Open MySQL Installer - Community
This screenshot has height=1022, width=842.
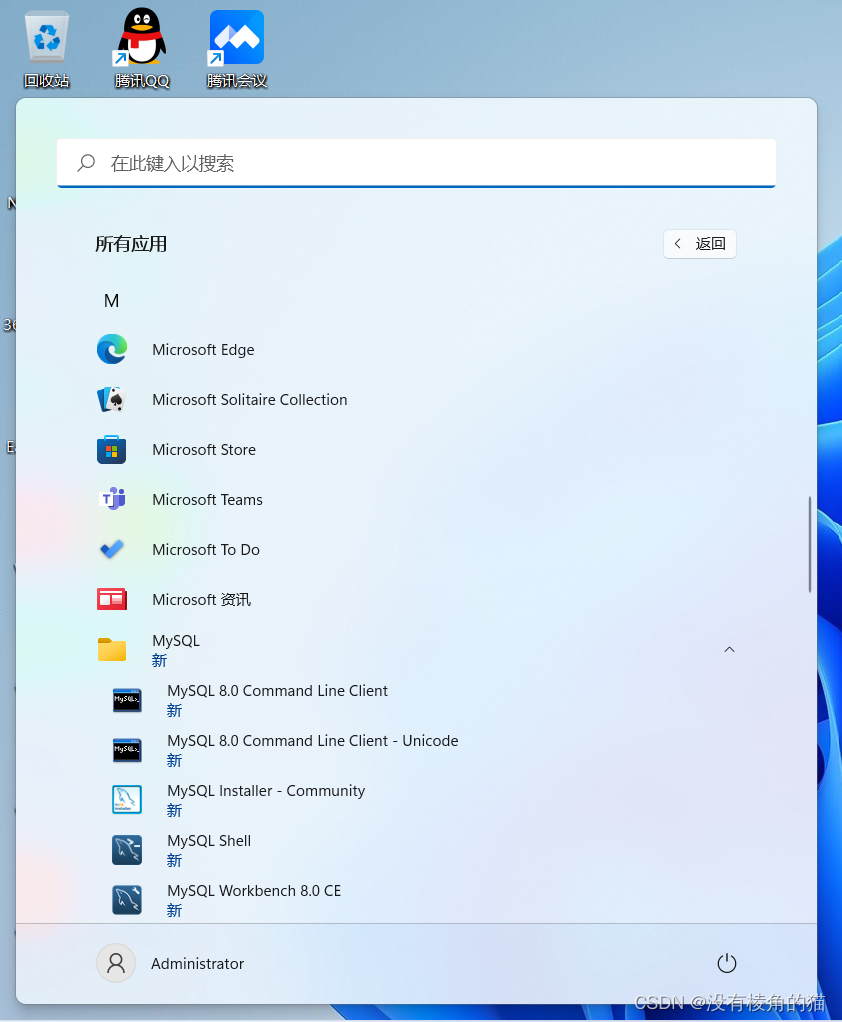pos(266,799)
